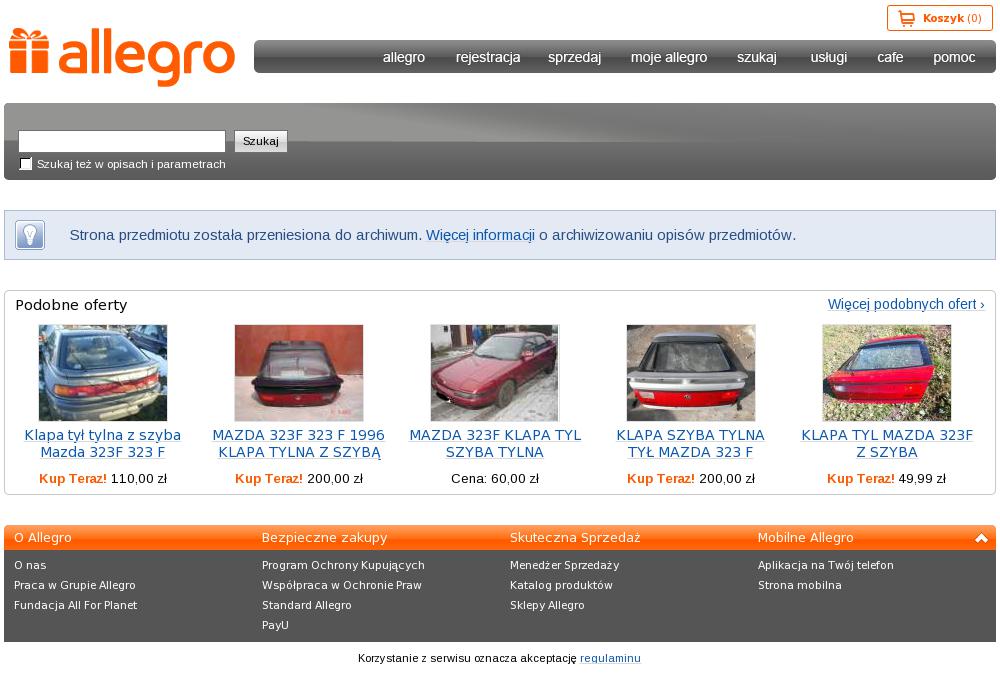Open Menedżer Sprzedaży footer link
The image size is (1000, 678).
(x=564, y=565)
